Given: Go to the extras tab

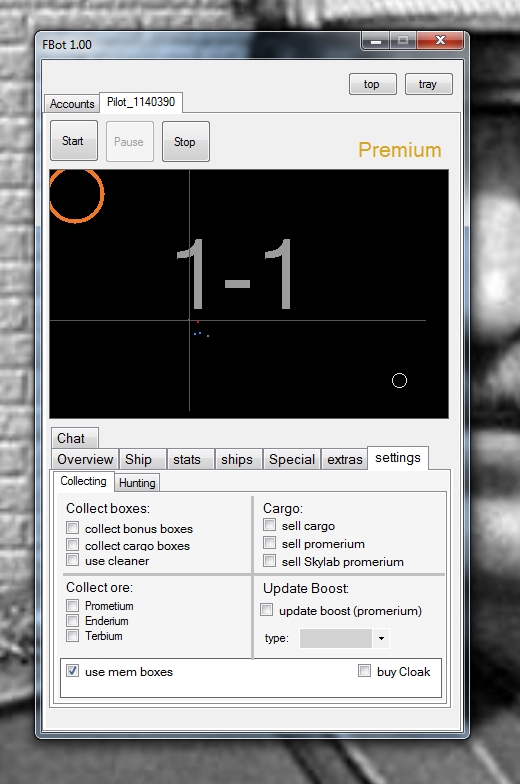Looking at the screenshot, I should click(x=344, y=459).
